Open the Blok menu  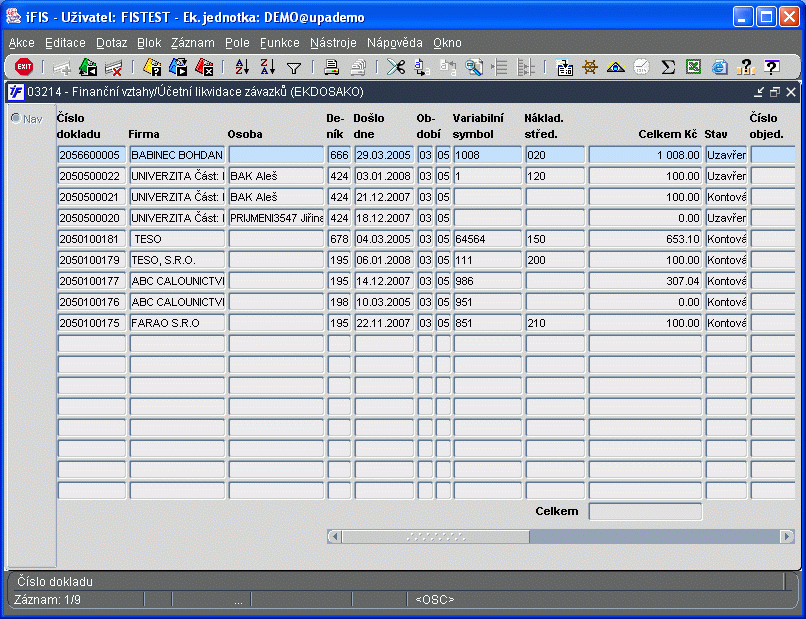(149, 43)
